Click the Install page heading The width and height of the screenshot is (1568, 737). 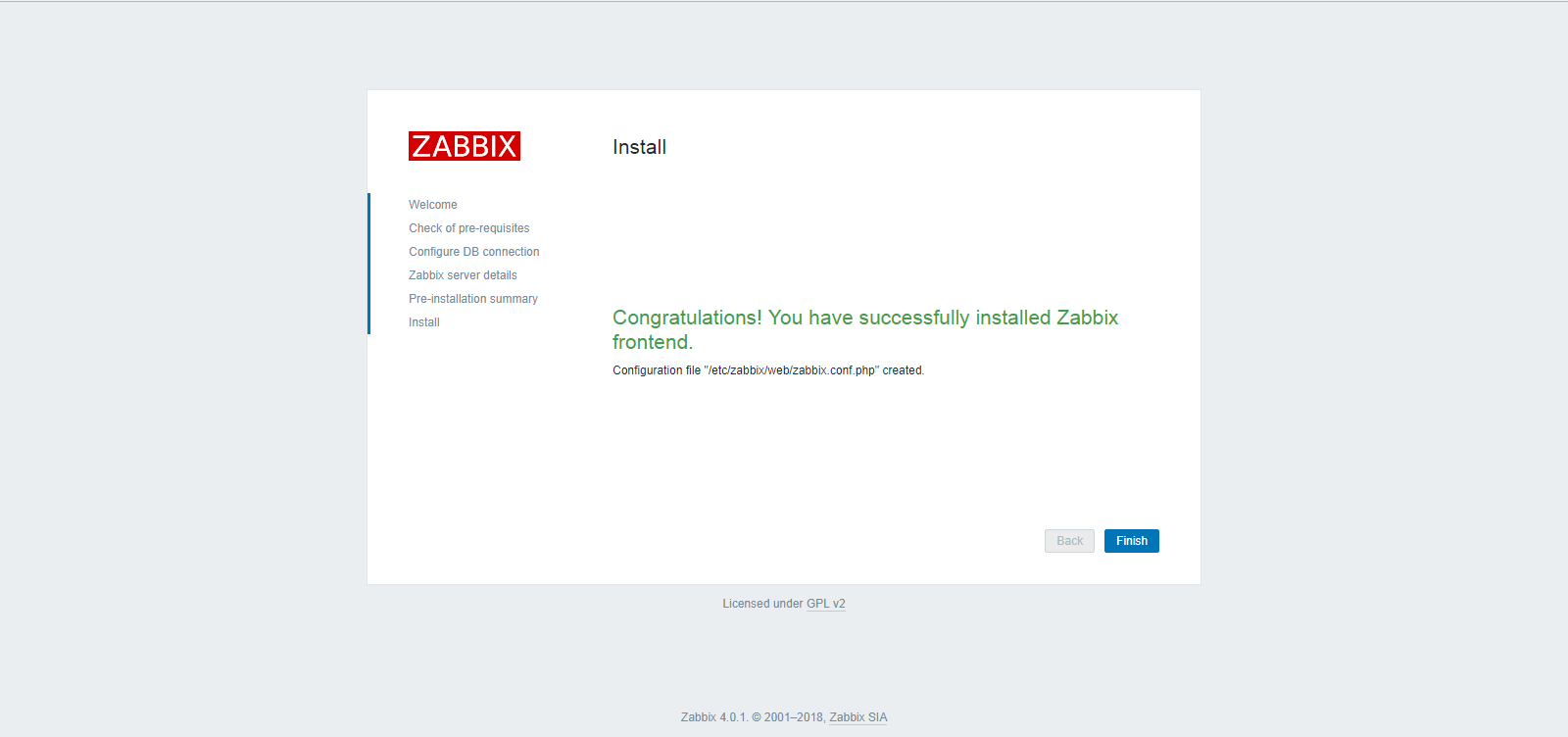[x=639, y=147]
